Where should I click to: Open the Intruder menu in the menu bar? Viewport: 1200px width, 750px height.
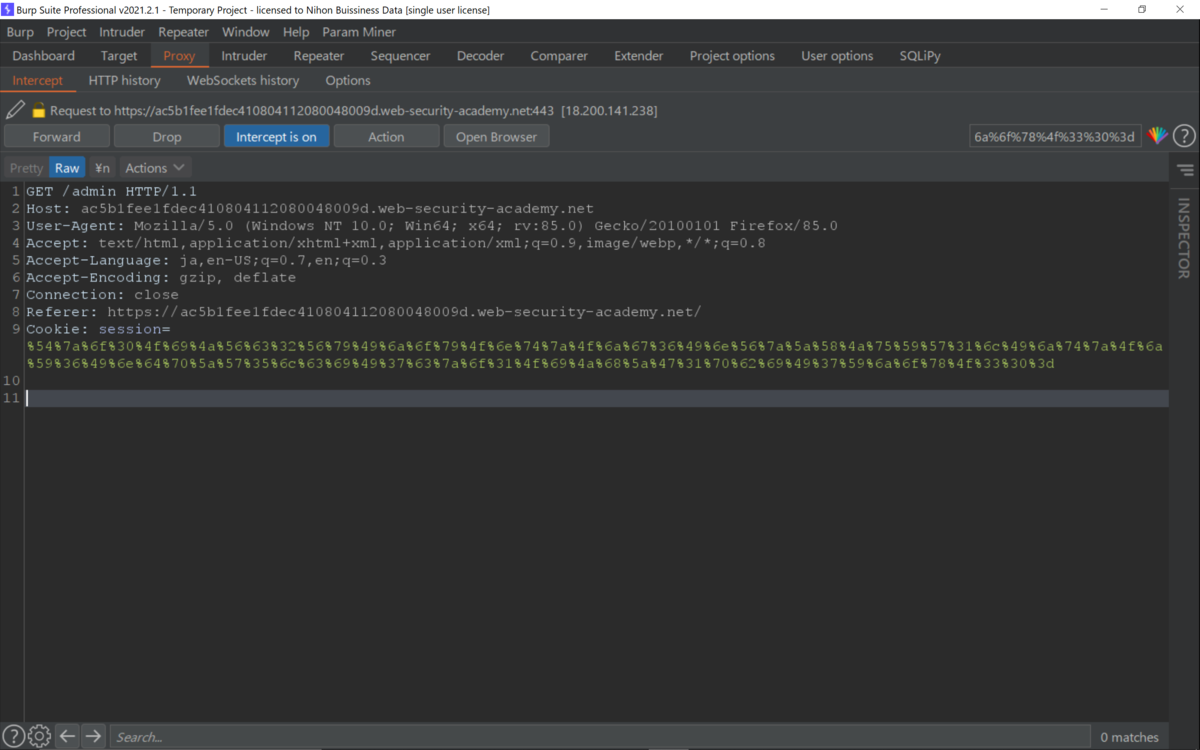[122, 32]
